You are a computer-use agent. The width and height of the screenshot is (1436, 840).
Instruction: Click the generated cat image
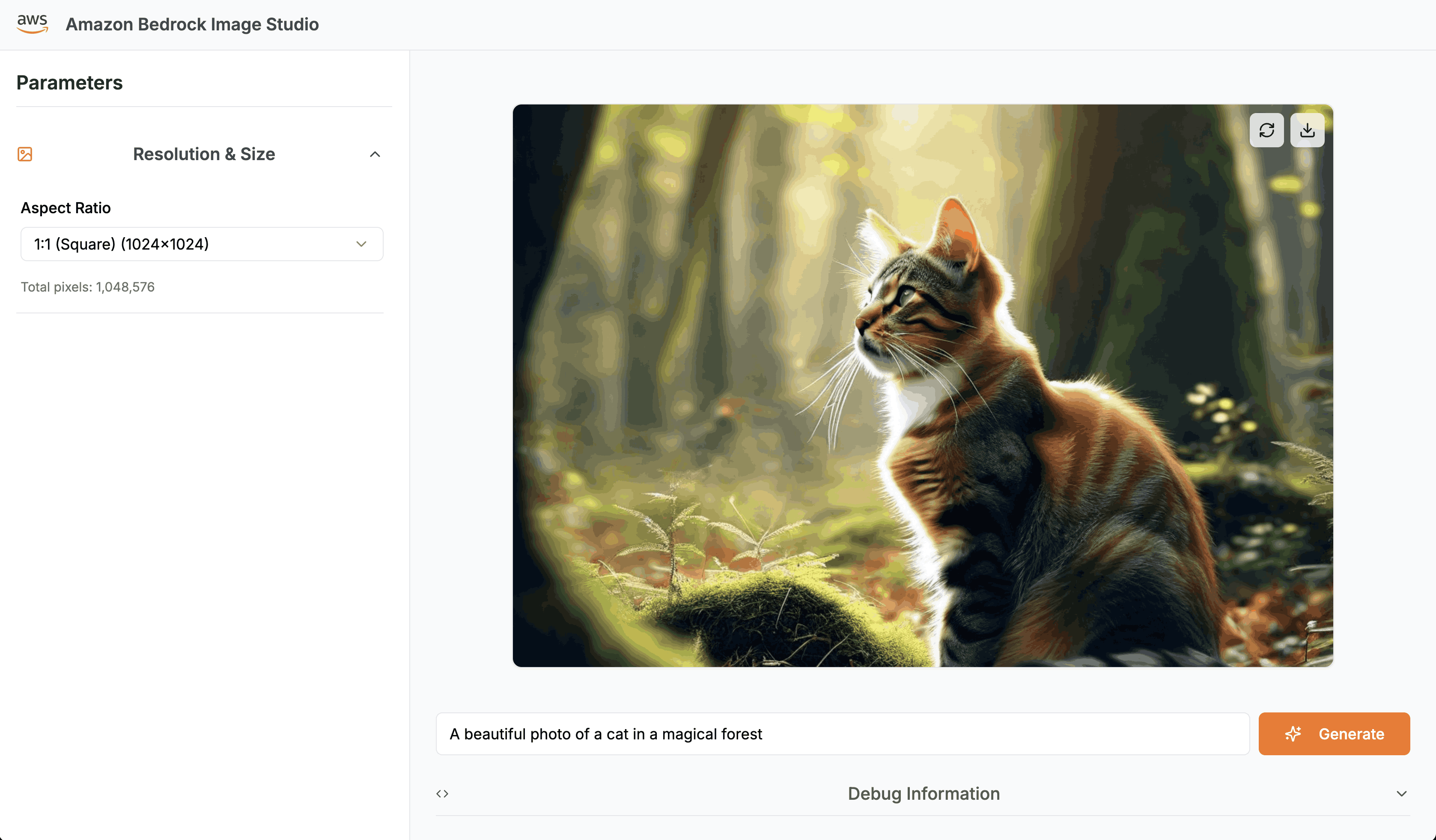point(923,384)
